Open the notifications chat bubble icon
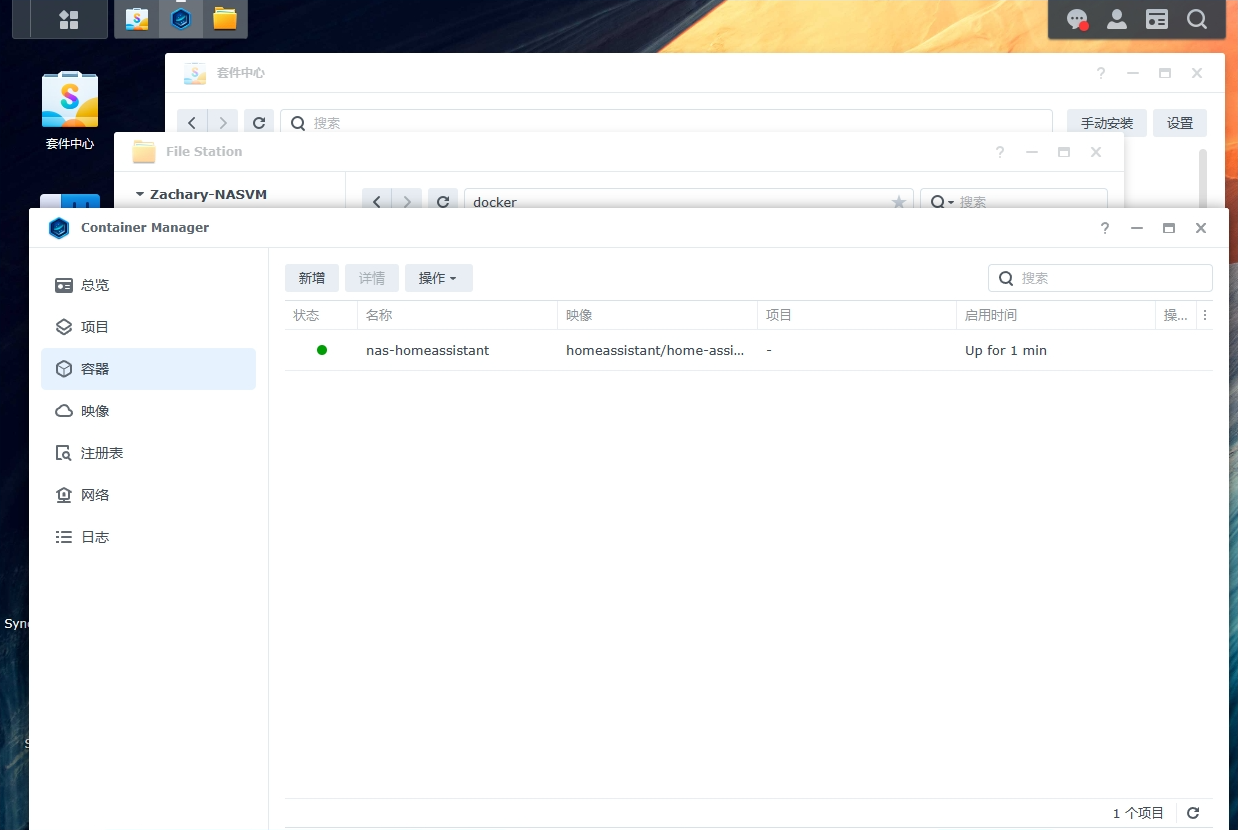The image size is (1238, 830). click(x=1077, y=19)
